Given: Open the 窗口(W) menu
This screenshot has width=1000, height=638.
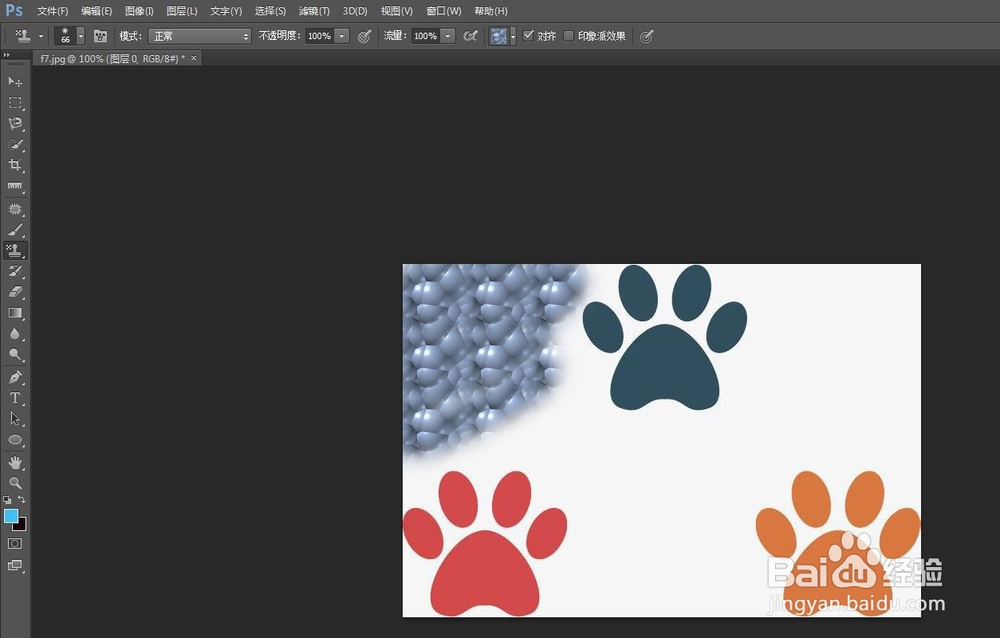Looking at the screenshot, I should [444, 11].
